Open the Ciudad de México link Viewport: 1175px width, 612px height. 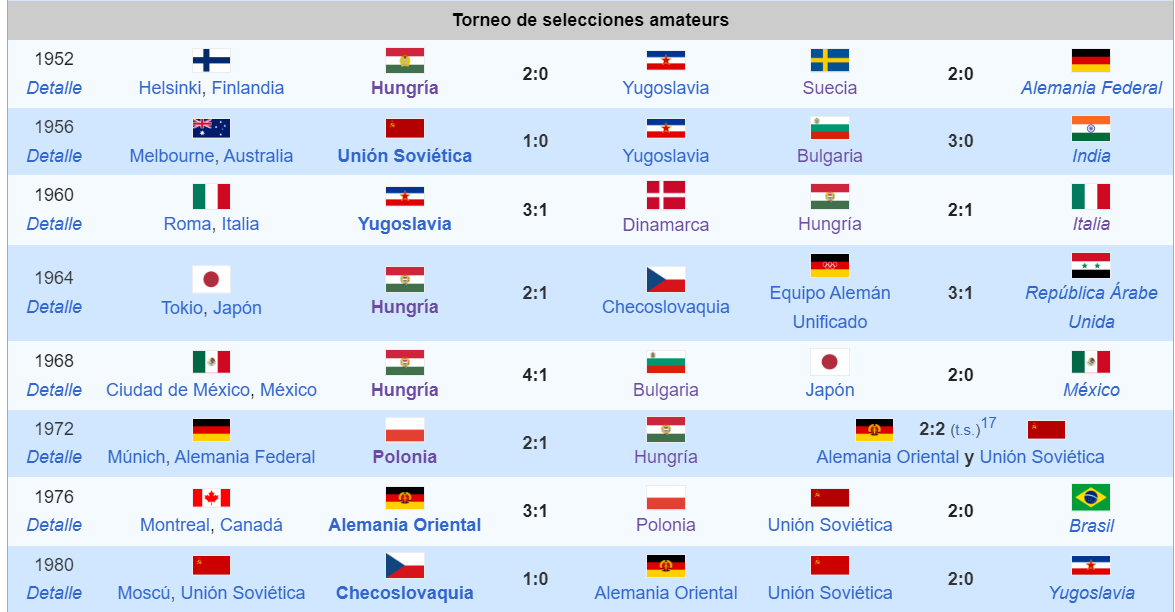(178, 390)
